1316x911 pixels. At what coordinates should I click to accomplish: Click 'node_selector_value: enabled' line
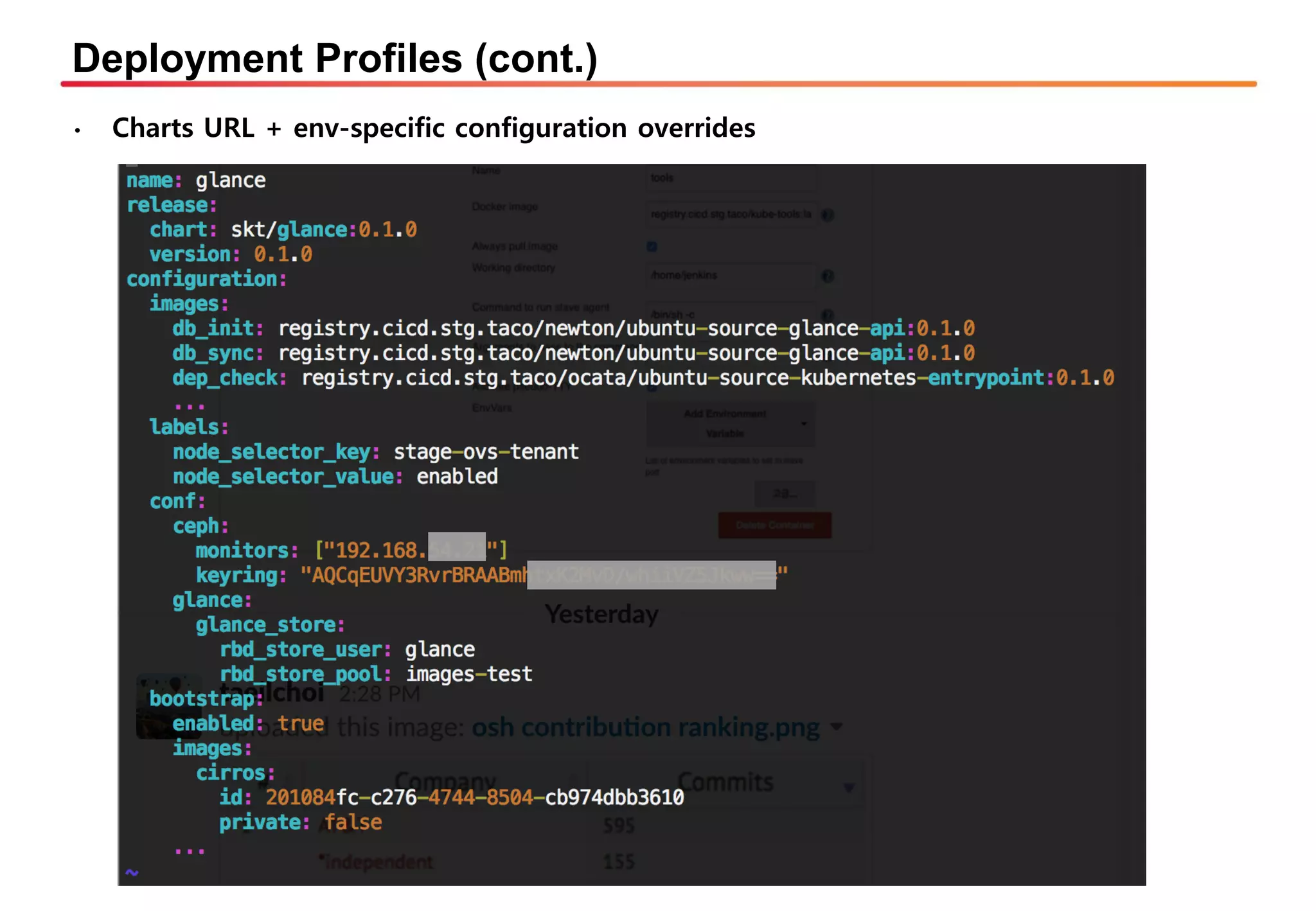click(x=335, y=477)
